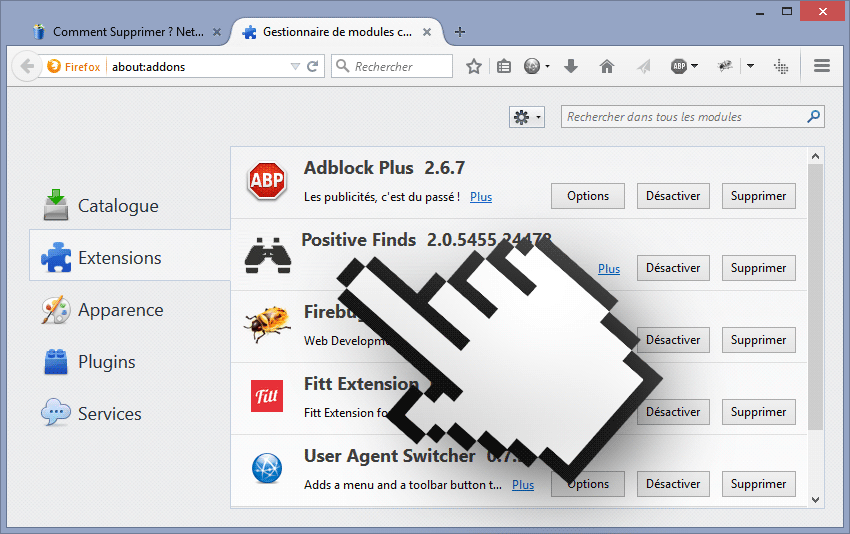Open the address bar history dropdown arrow

pyautogui.click(x=295, y=67)
